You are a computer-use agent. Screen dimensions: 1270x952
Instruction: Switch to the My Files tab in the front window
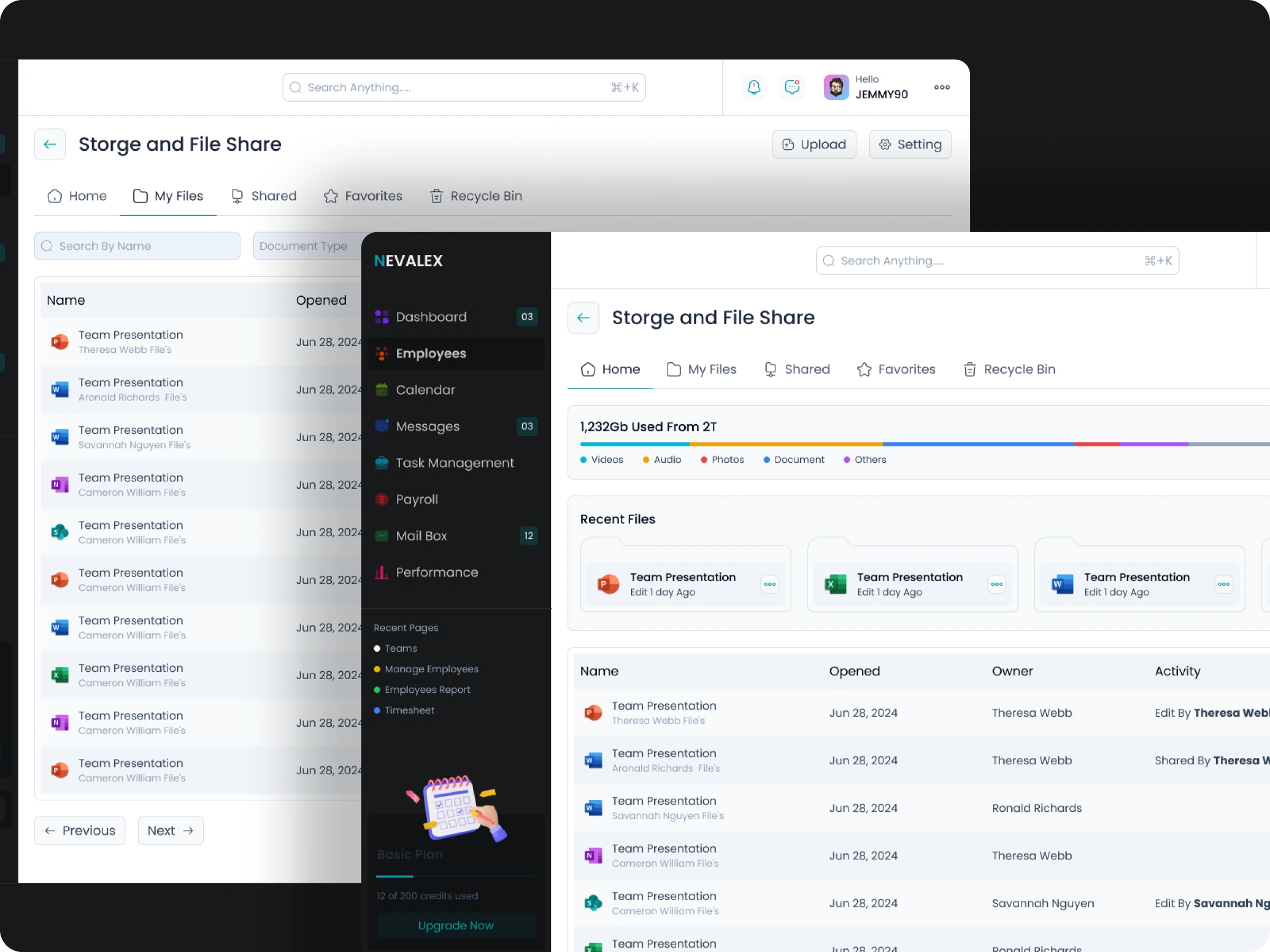[701, 370]
